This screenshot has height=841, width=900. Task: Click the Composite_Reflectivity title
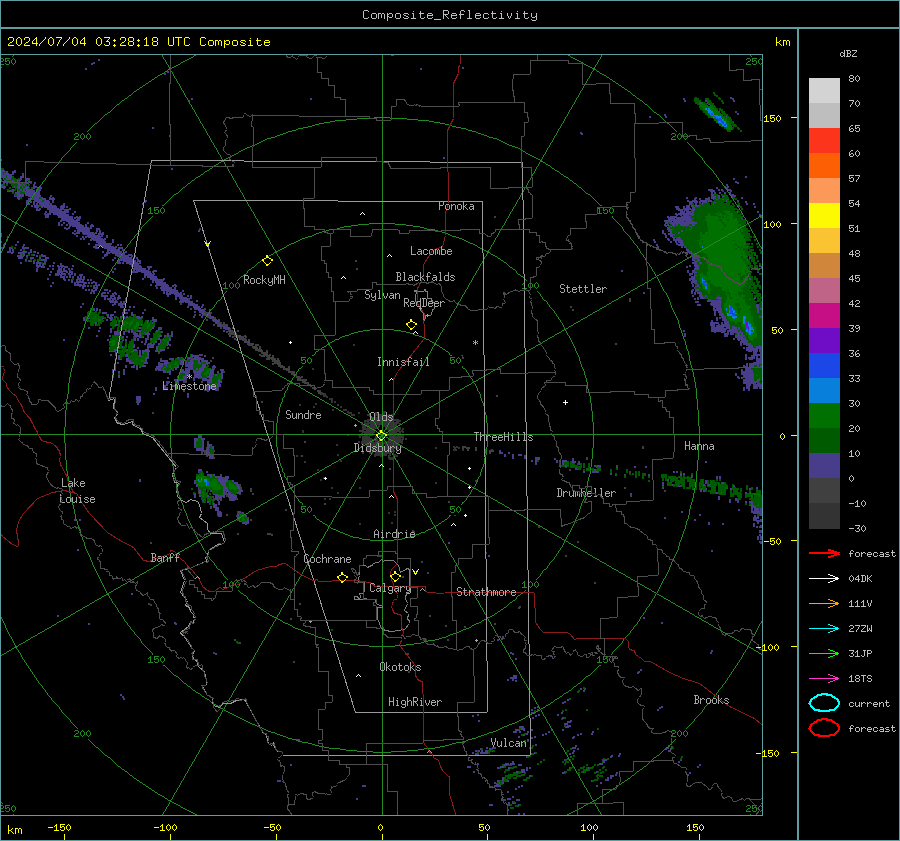click(x=449, y=15)
